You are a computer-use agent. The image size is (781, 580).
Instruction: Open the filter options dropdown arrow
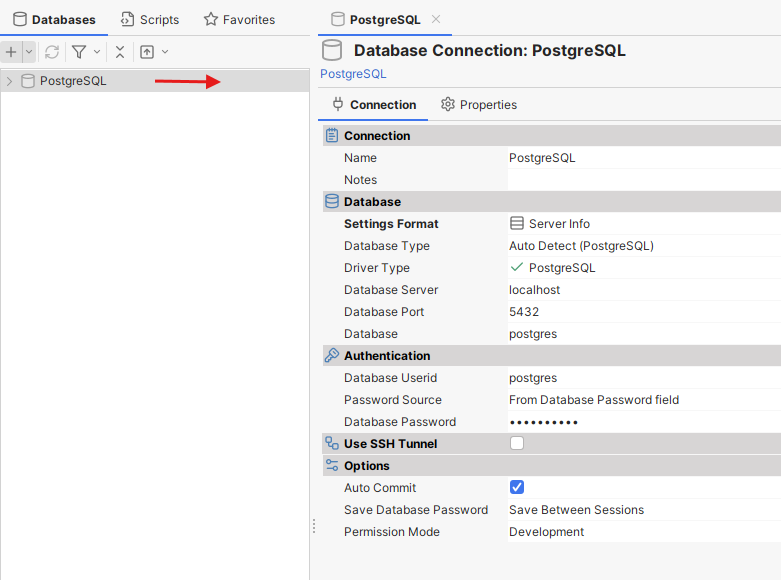click(97, 52)
